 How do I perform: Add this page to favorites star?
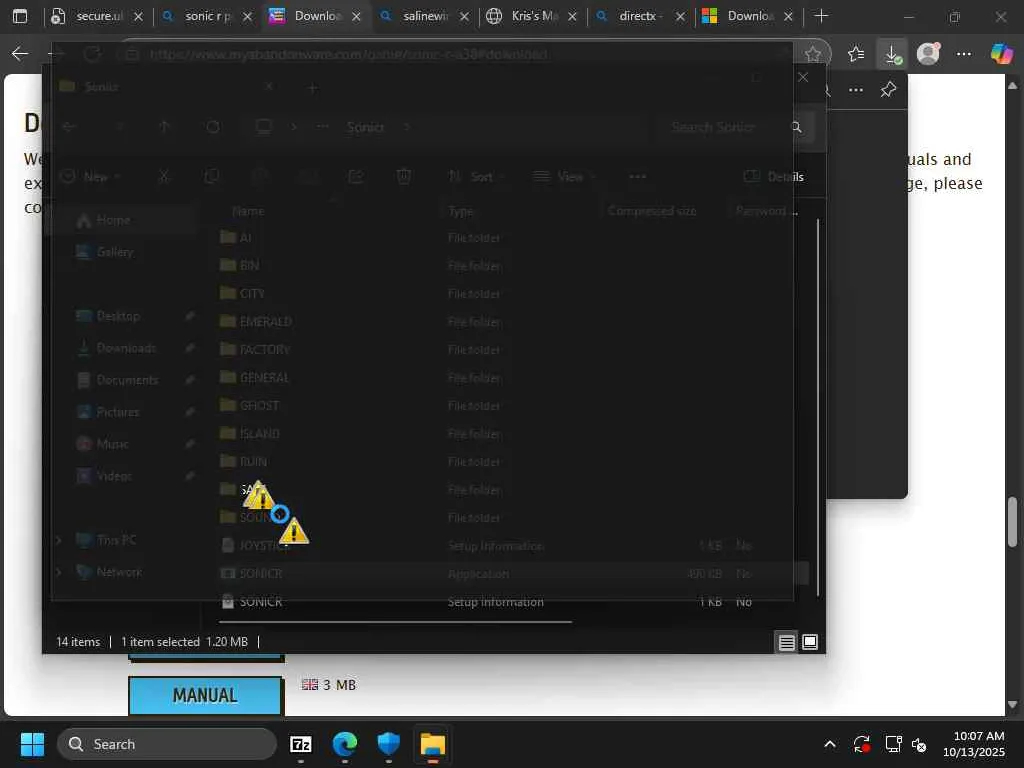click(x=812, y=54)
